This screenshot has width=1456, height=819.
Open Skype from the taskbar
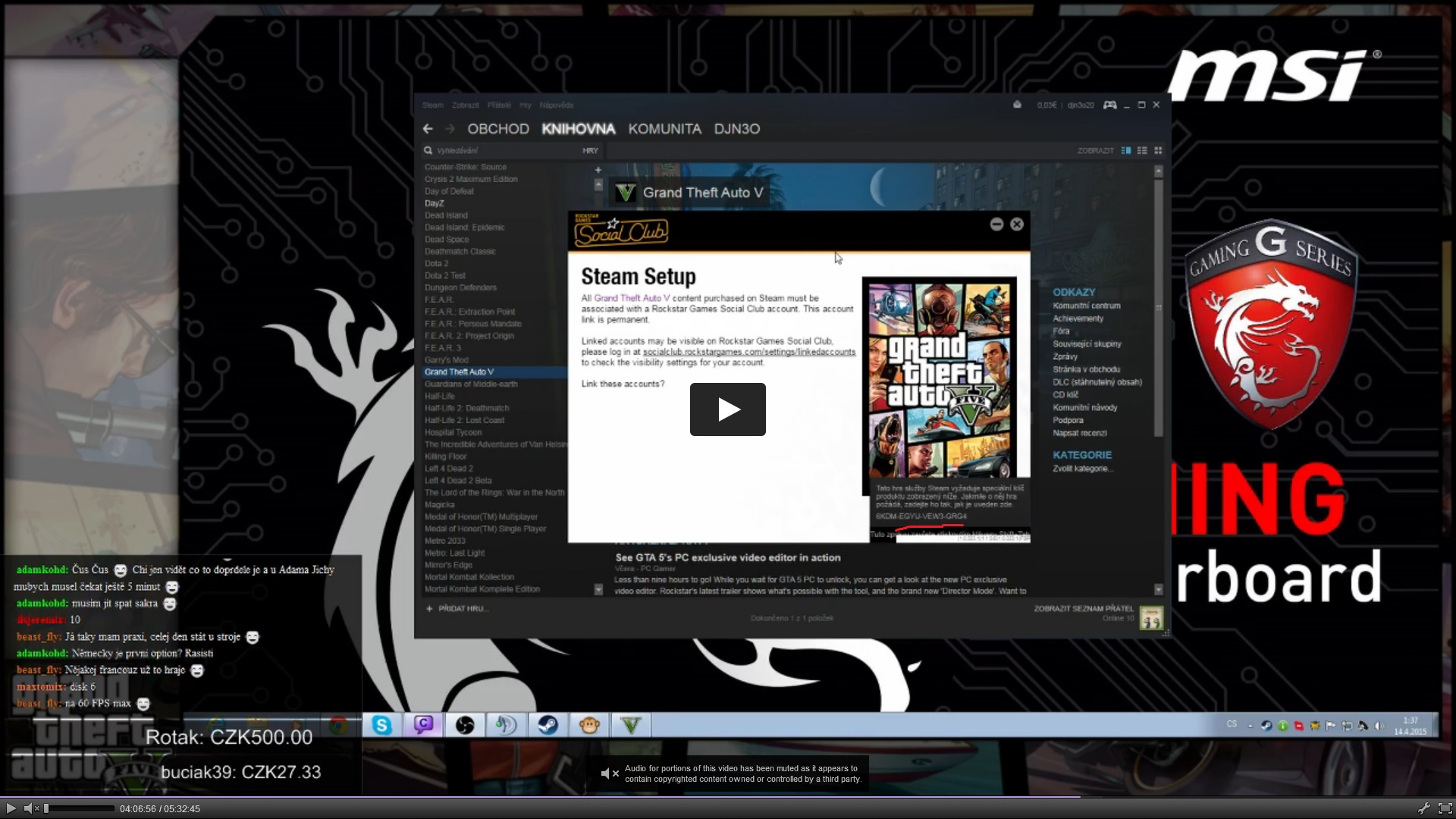pos(381,726)
